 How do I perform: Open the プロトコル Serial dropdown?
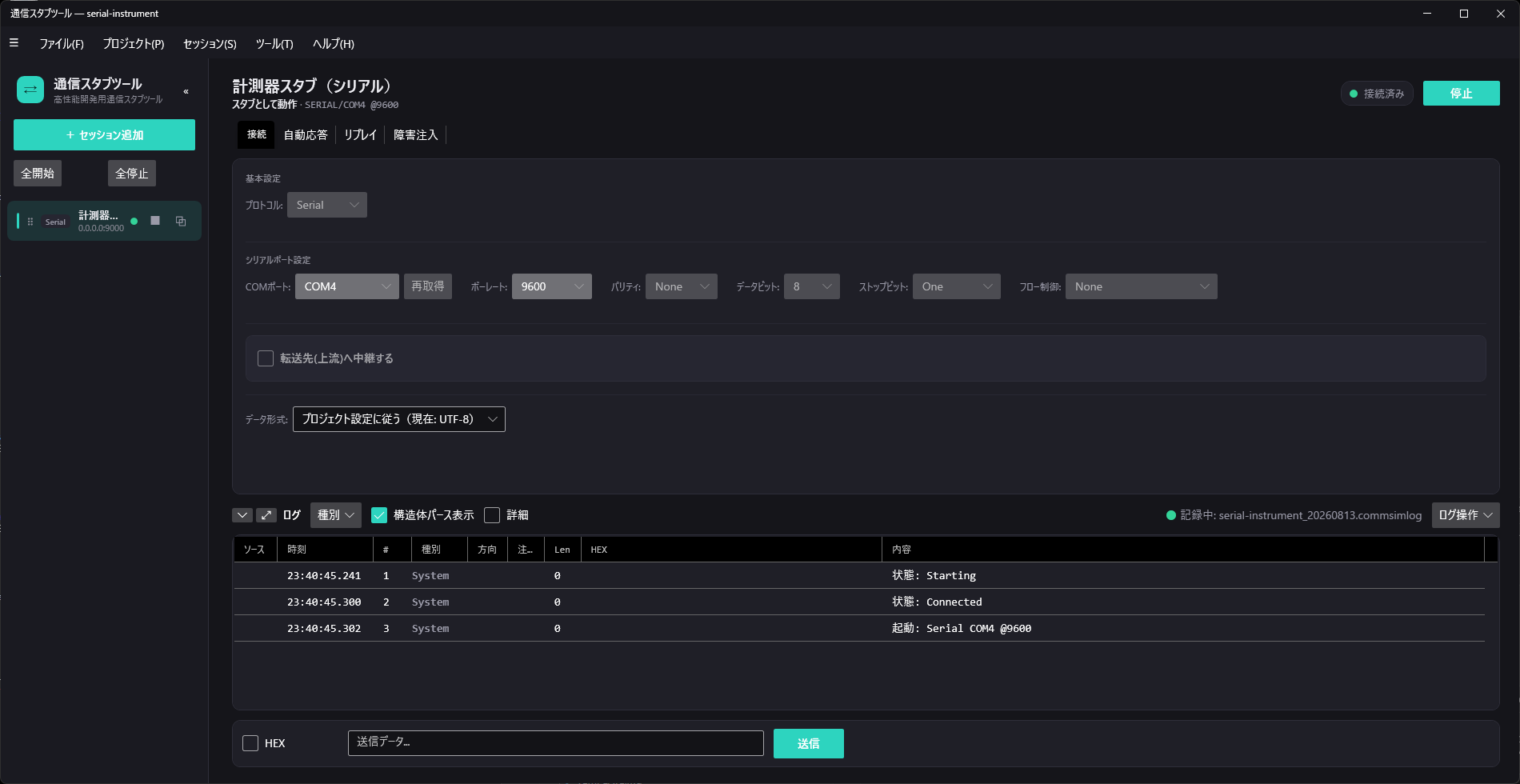(327, 205)
